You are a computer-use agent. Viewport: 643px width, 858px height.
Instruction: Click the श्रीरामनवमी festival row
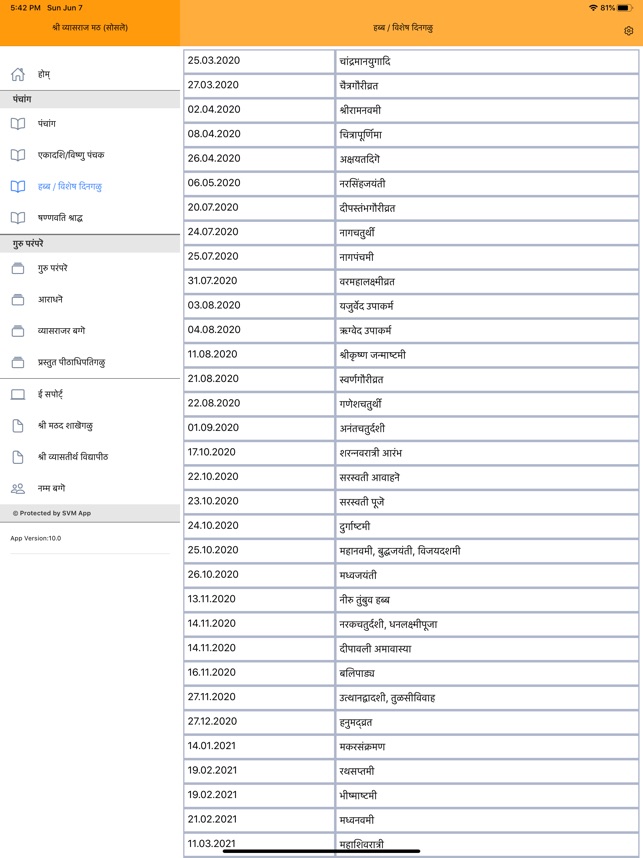coord(411,110)
